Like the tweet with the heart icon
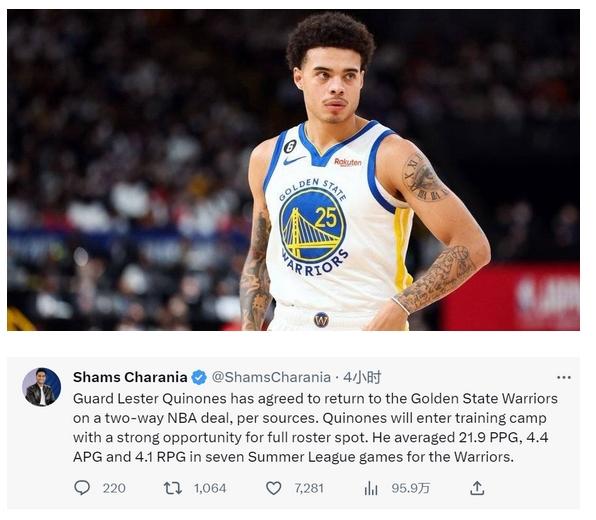This screenshot has width=596, height=520. tap(273, 488)
